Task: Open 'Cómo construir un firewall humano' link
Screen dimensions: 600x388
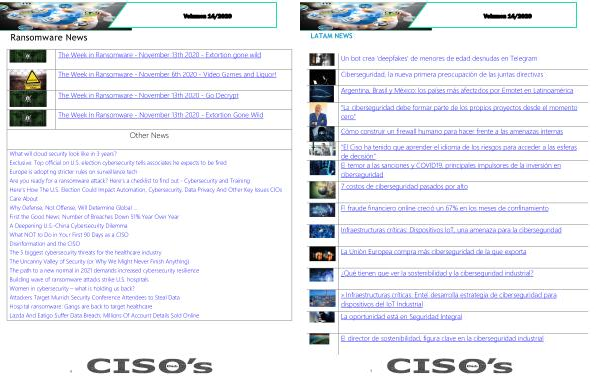Action: coord(452,132)
